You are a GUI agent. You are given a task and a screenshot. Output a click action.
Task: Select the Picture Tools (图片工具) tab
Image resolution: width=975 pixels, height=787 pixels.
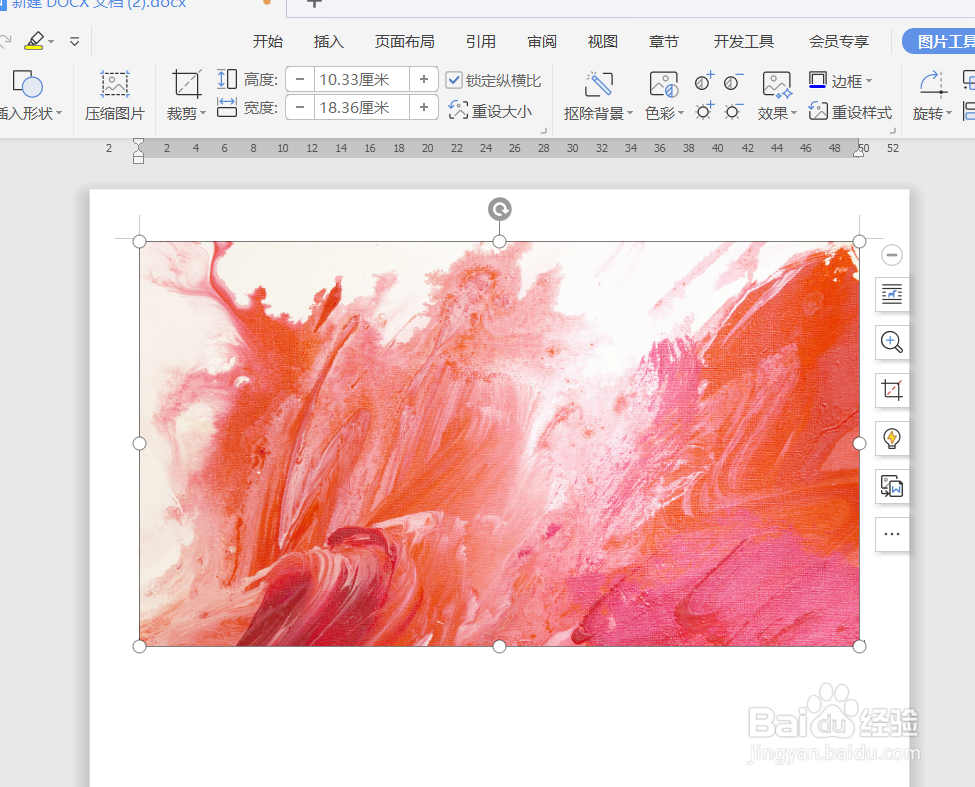(x=941, y=42)
